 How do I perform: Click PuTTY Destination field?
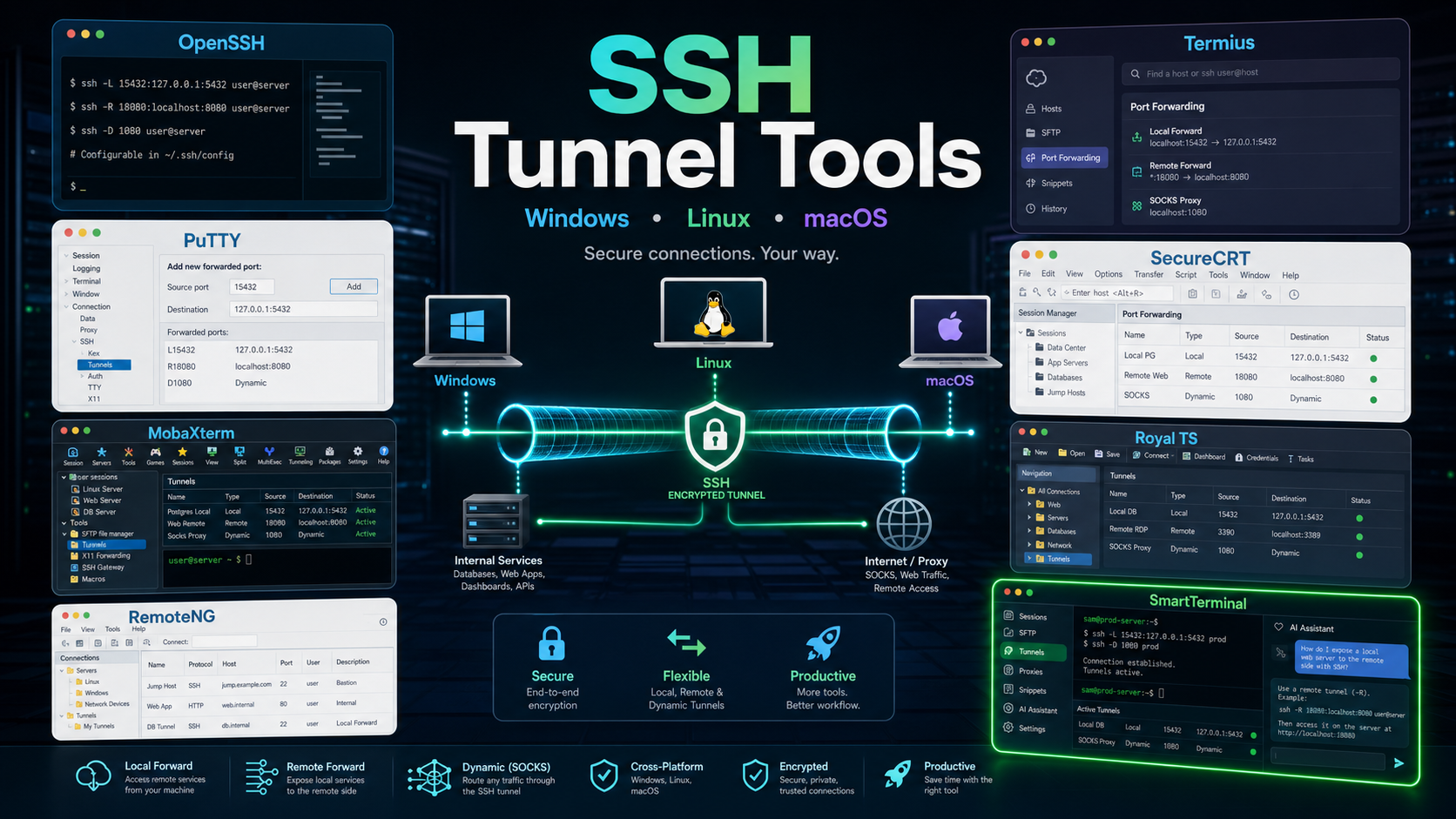(303, 309)
